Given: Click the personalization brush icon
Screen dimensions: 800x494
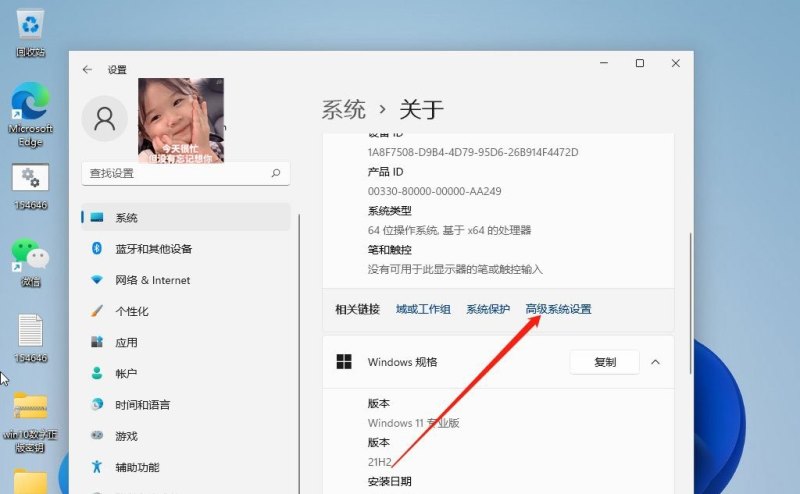Looking at the screenshot, I should click(97, 311).
